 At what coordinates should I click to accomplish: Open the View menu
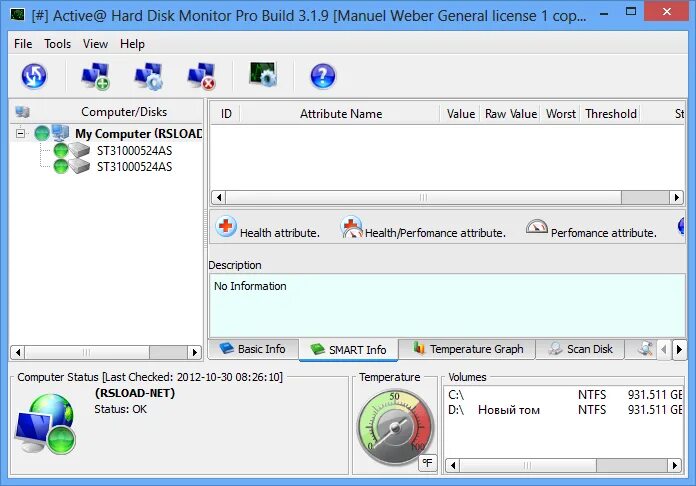(95, 43)
